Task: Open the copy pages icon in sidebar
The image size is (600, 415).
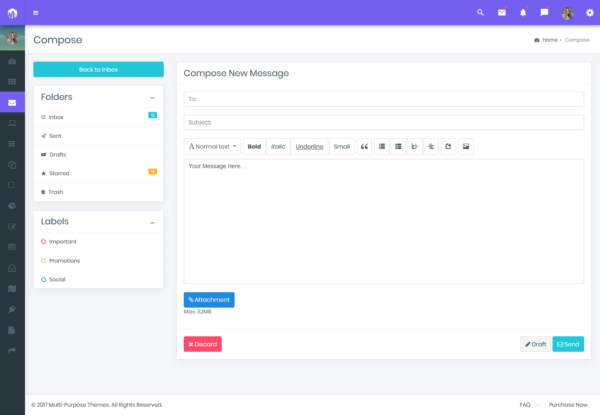Action: tap(12, 164)
